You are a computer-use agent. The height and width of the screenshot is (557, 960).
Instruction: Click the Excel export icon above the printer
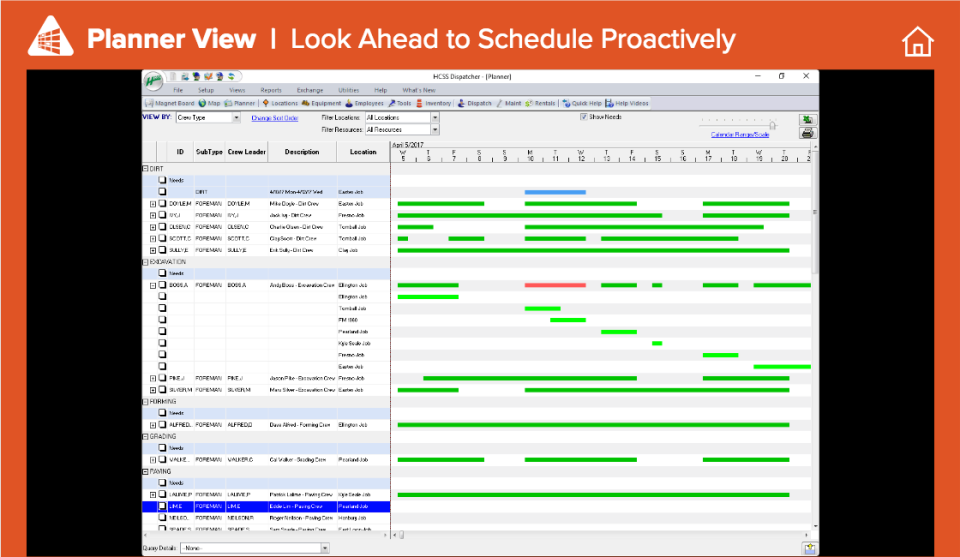tap(808, 119)
